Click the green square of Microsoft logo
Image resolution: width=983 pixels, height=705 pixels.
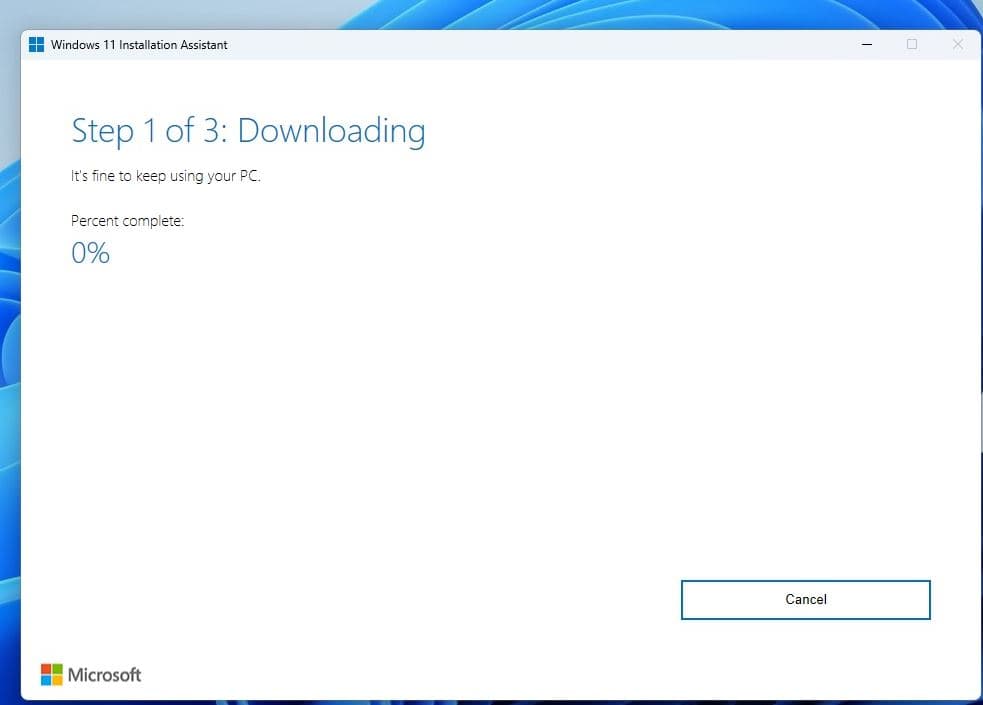57,669
